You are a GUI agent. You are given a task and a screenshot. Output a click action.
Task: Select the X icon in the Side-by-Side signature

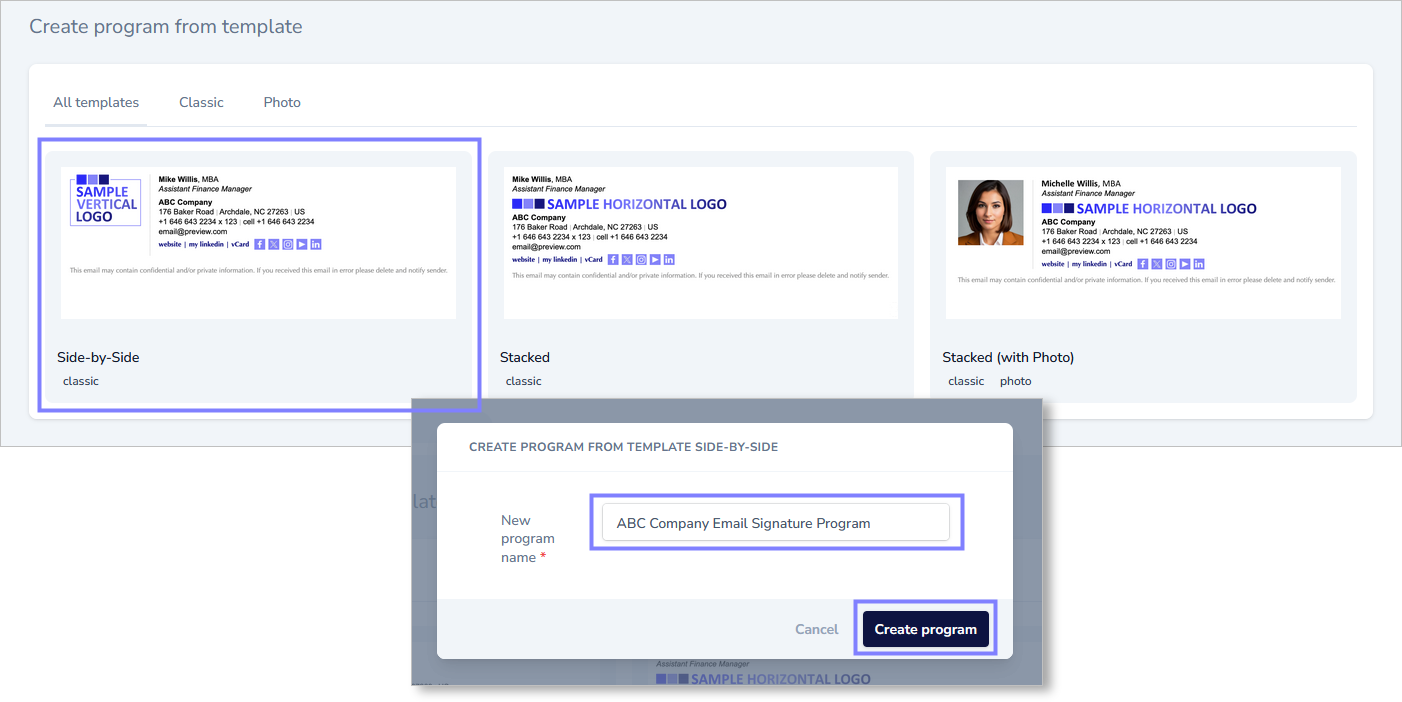[x=274, y=244]
